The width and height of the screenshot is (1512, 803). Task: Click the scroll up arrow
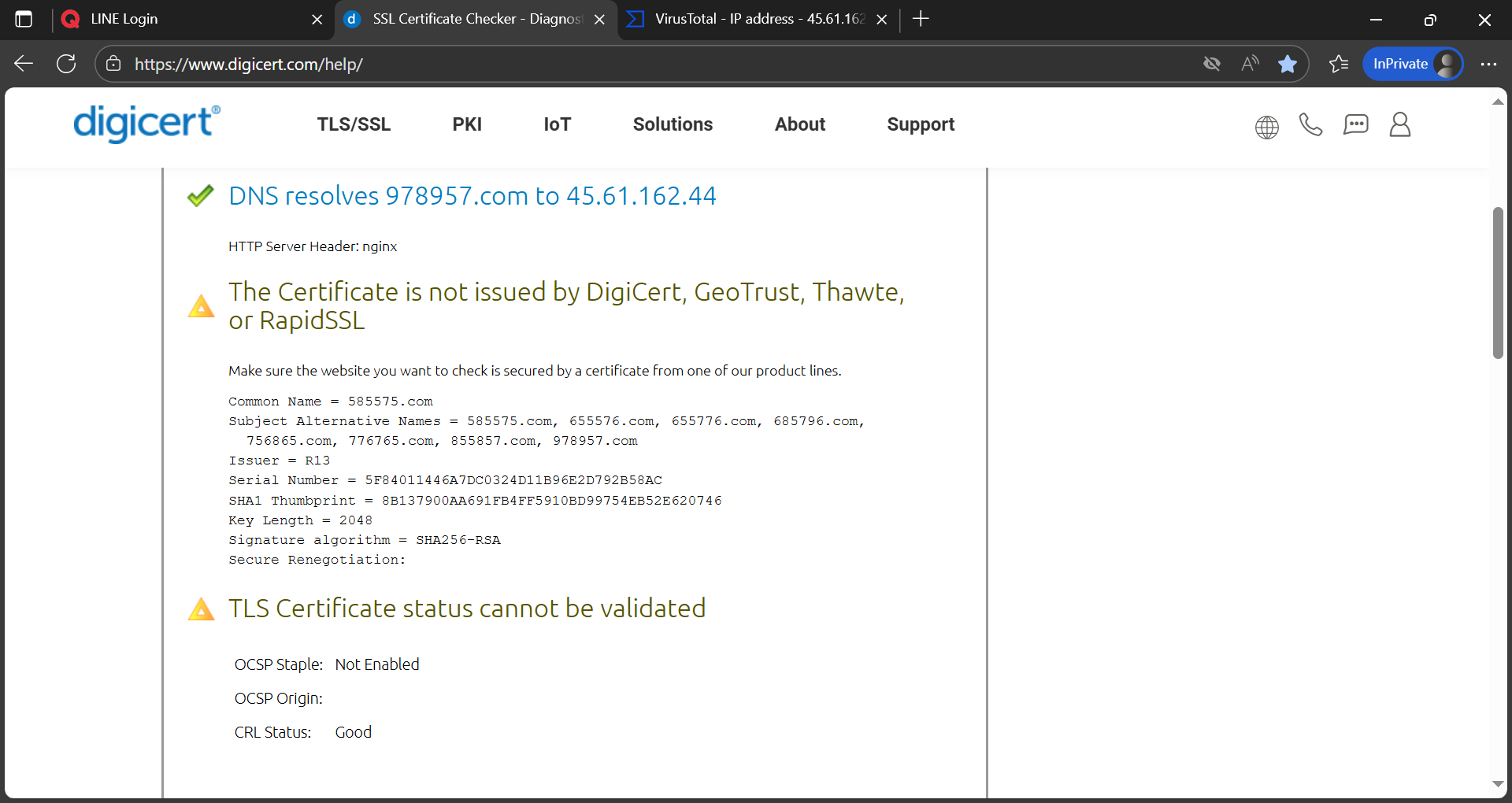pos(1498,102)
